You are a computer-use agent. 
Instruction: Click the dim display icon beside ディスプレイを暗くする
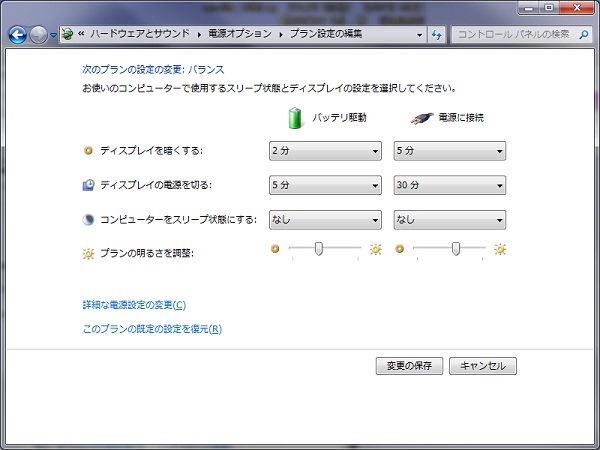pyautogui.click(x=88, y=151)
